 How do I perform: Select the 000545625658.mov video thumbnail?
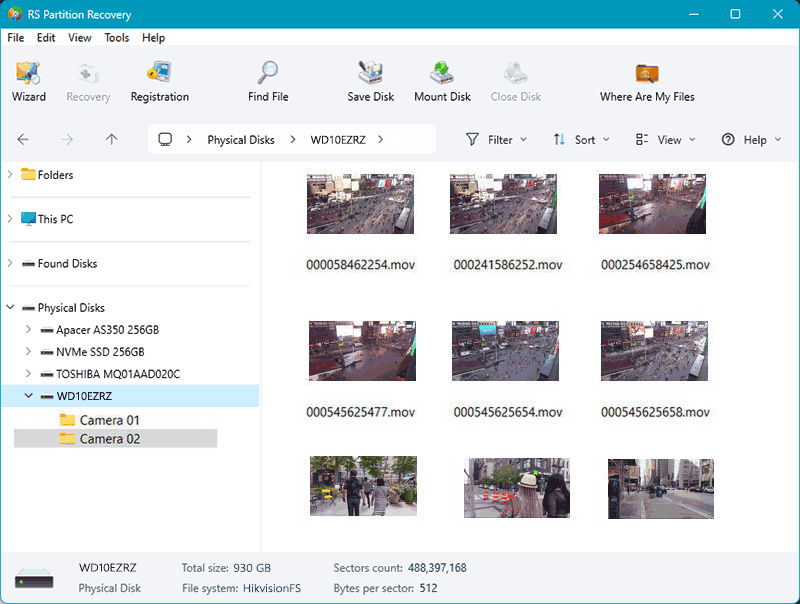655,351
